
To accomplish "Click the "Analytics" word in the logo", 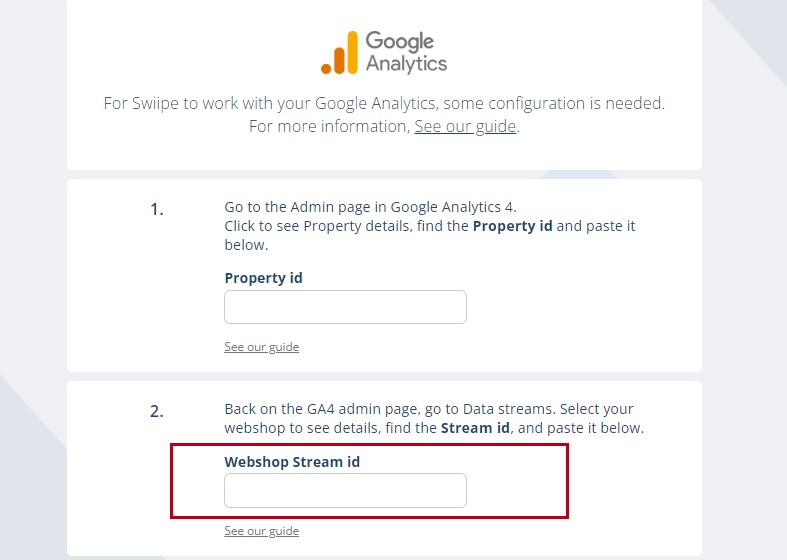I will pos(406,64).
